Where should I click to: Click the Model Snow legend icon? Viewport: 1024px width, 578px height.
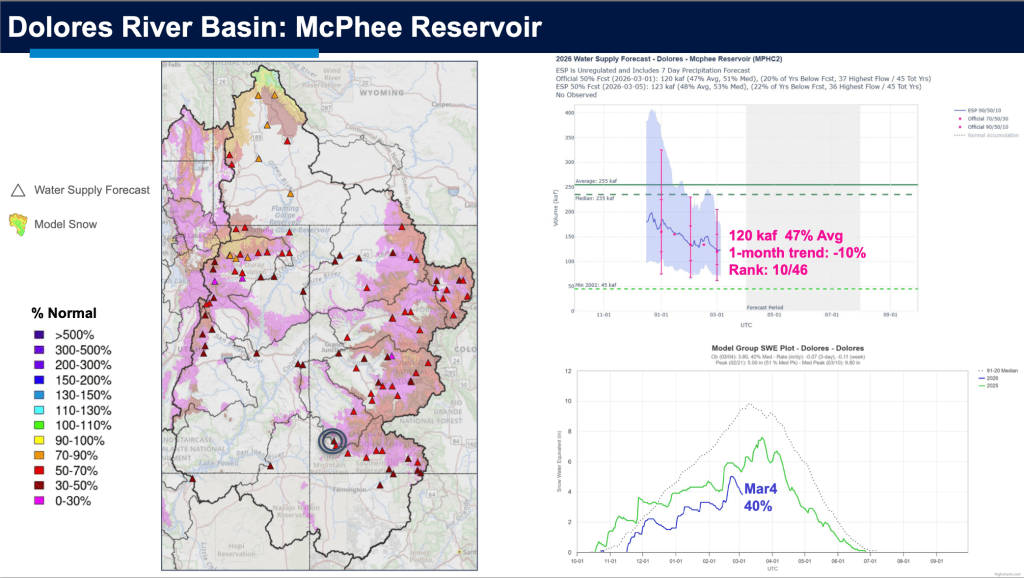tap(19, 224)
